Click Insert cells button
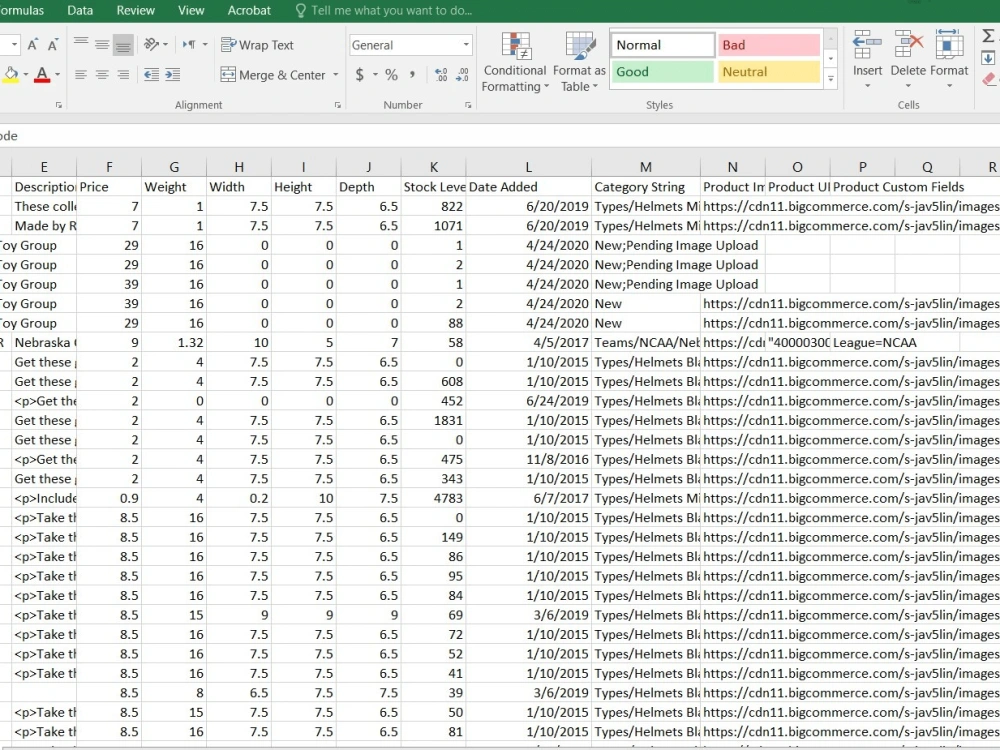The width and height of the screenshot is (1000, 750). (867, 59)
